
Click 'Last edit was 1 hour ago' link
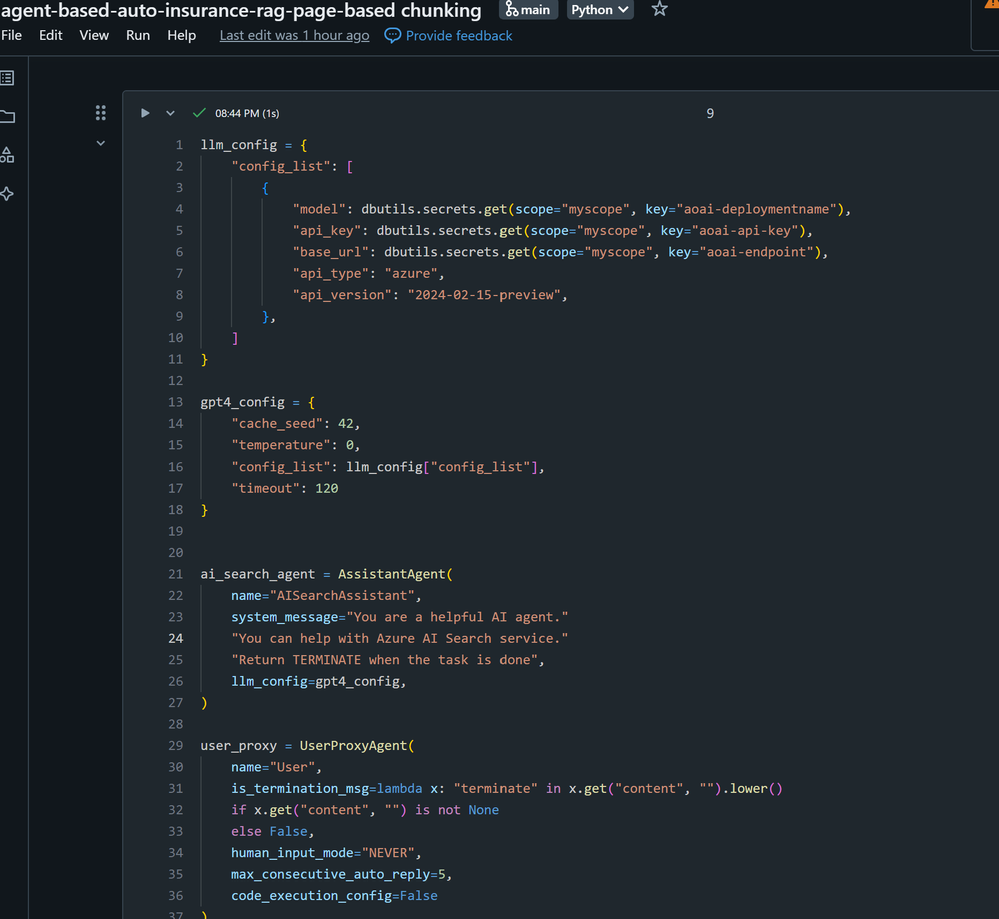(x=294, y=36)
